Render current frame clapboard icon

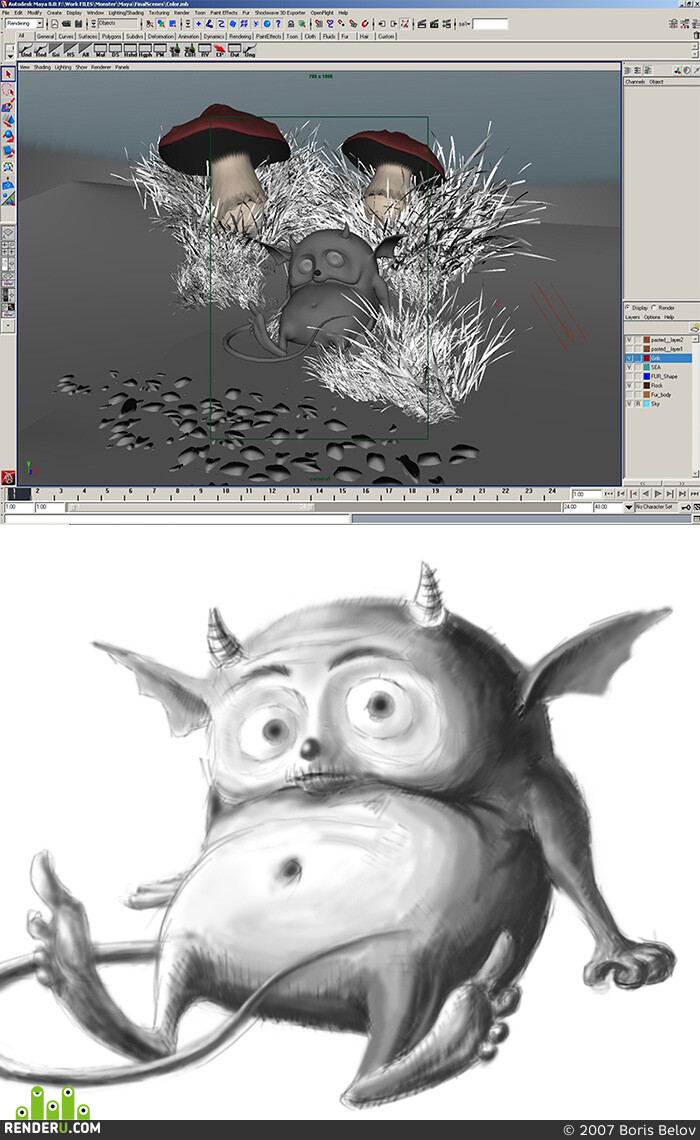click(422, 24)
